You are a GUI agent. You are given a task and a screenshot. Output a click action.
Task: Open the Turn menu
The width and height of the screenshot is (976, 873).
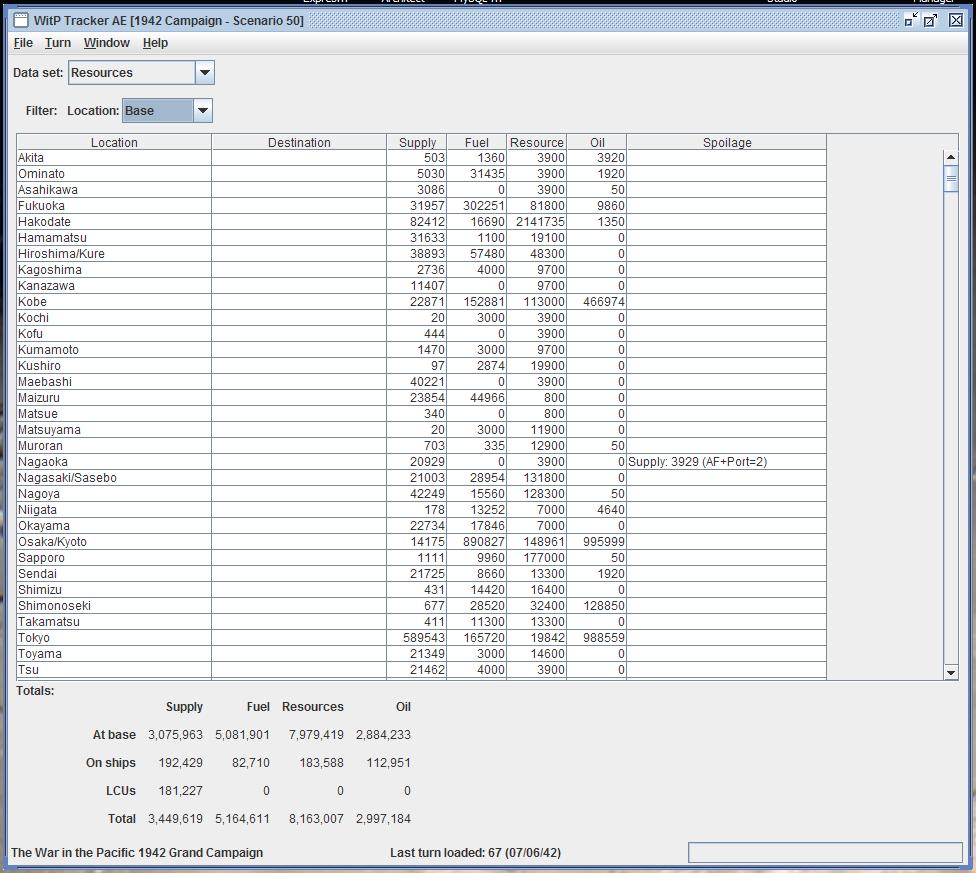(58, 43)
